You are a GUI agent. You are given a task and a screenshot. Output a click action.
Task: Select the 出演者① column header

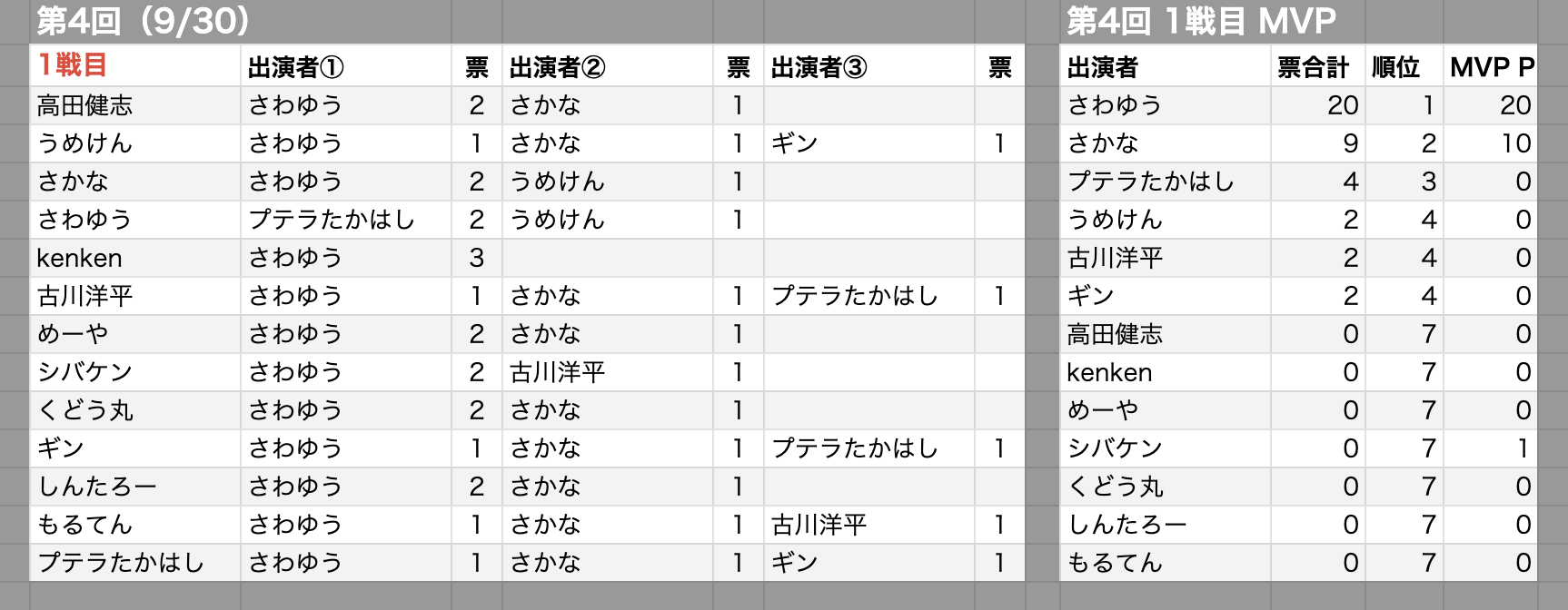296,67
